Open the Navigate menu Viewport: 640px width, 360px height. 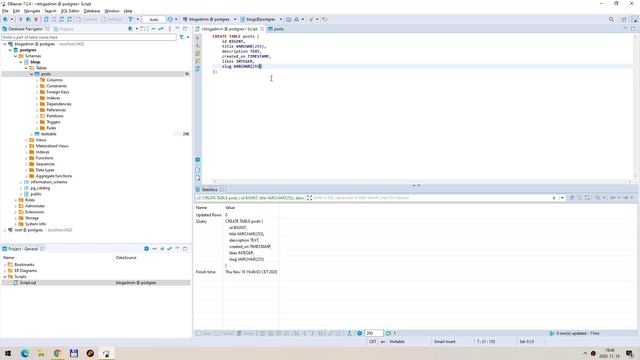tap(32, 11)
